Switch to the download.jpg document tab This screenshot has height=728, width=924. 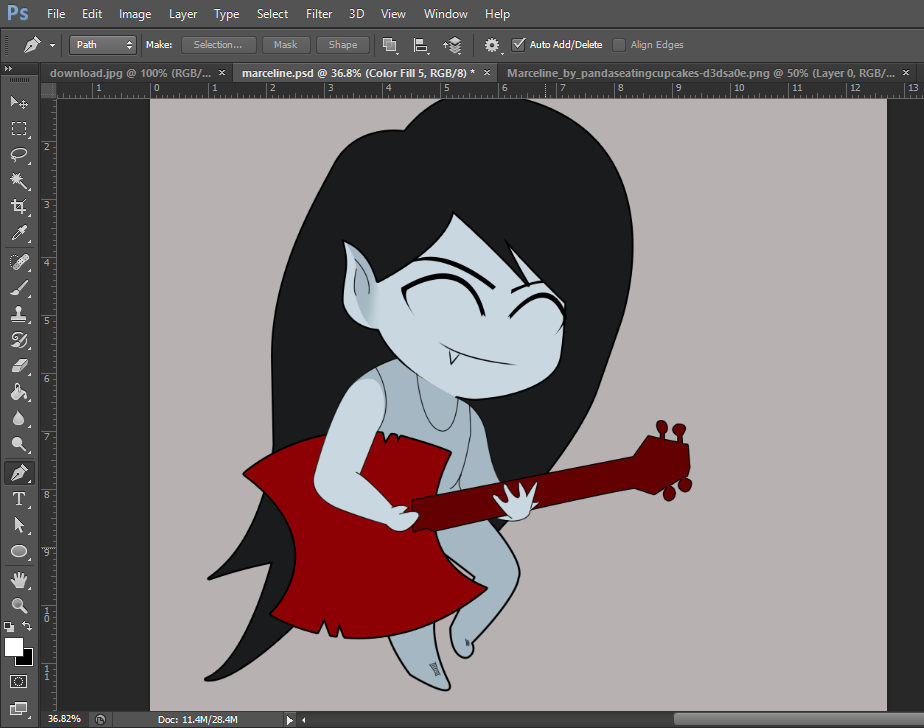coord(130,73)
